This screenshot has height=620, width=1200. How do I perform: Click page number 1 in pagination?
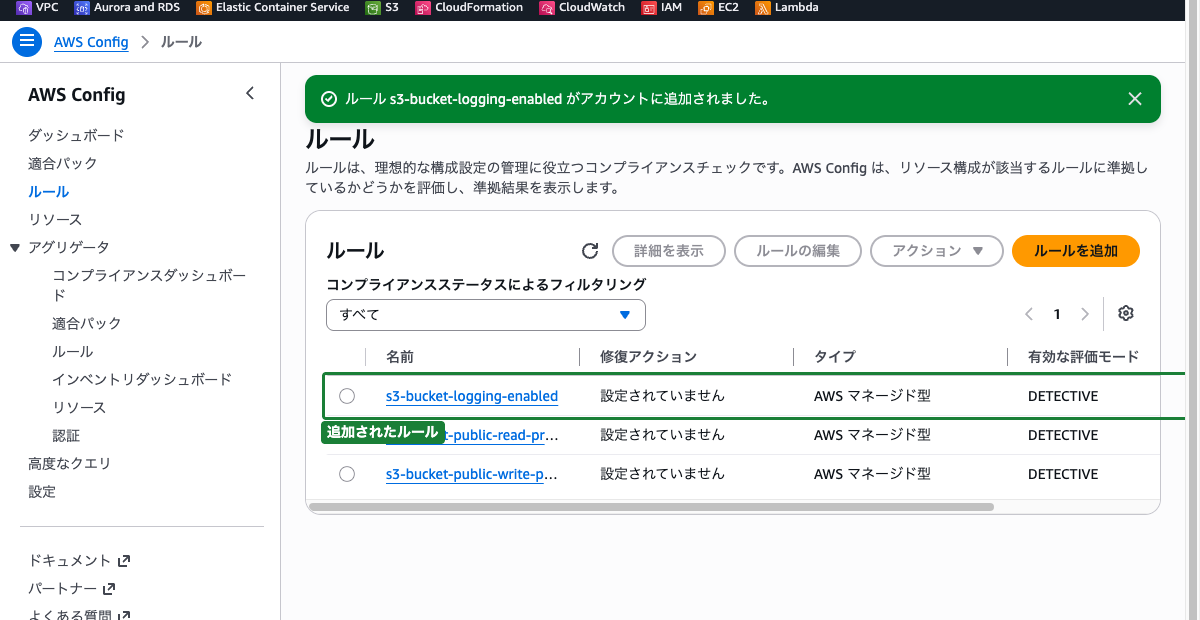coord(1057,314)
